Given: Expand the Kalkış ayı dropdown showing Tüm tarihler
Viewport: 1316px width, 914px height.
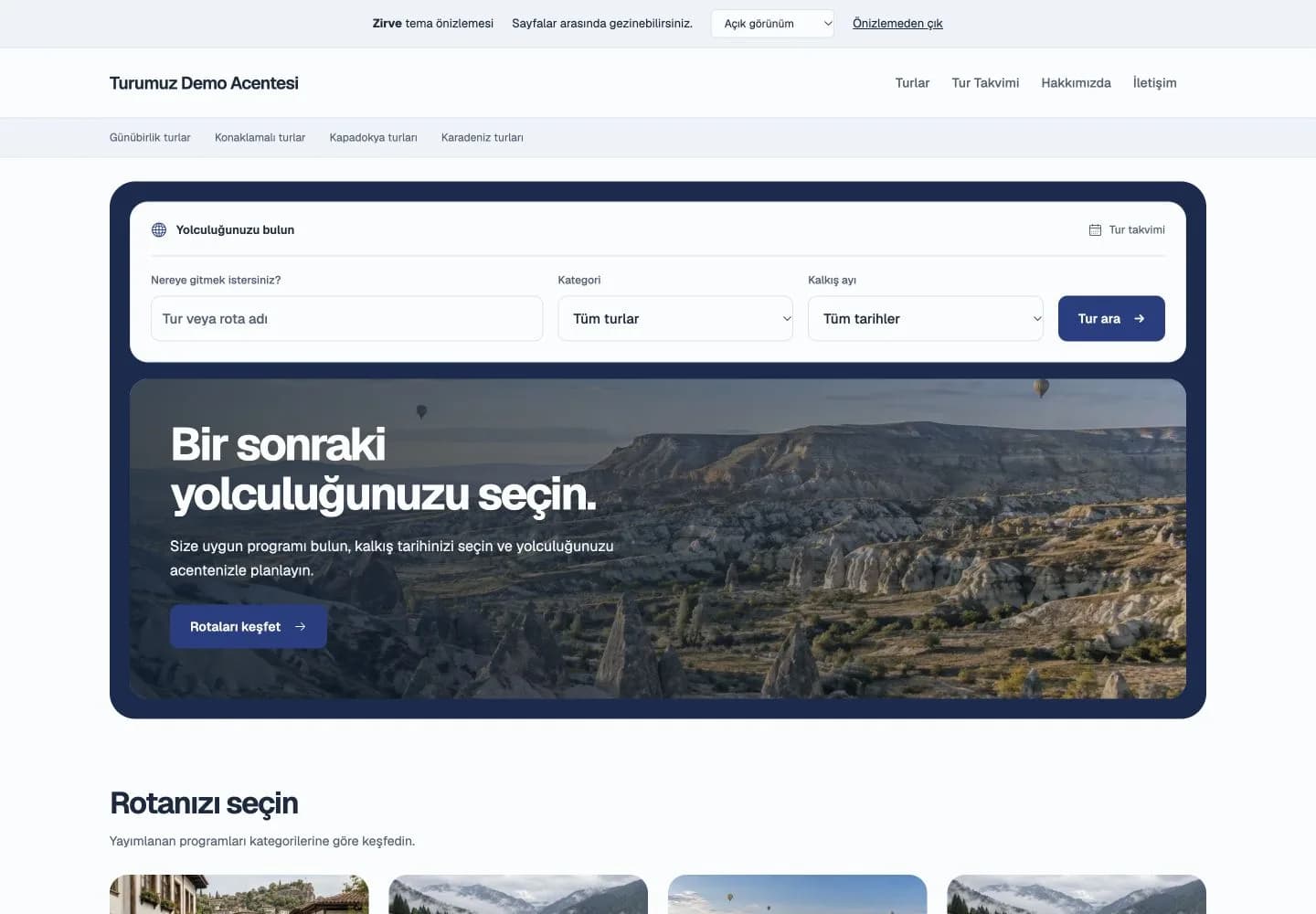Looking at the screenshot, I should (925, 318).
